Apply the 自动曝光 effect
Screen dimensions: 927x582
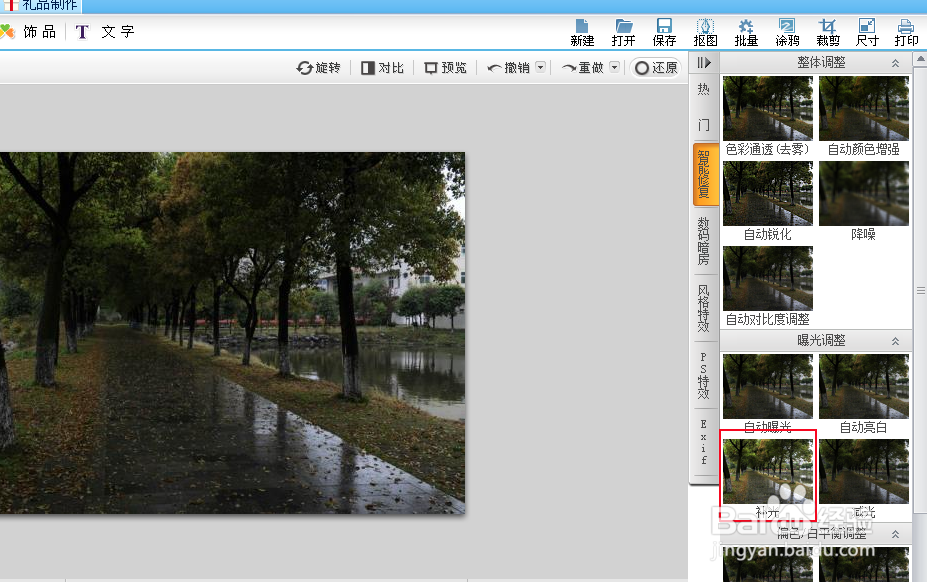(x=768, y=394)
